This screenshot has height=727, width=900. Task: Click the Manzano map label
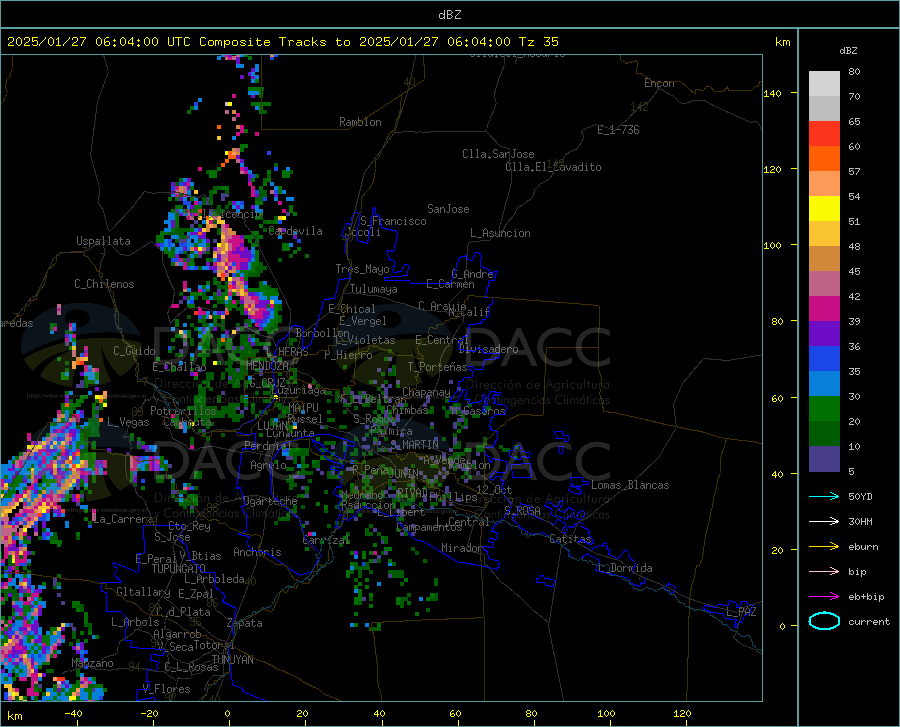coord(92,663)
